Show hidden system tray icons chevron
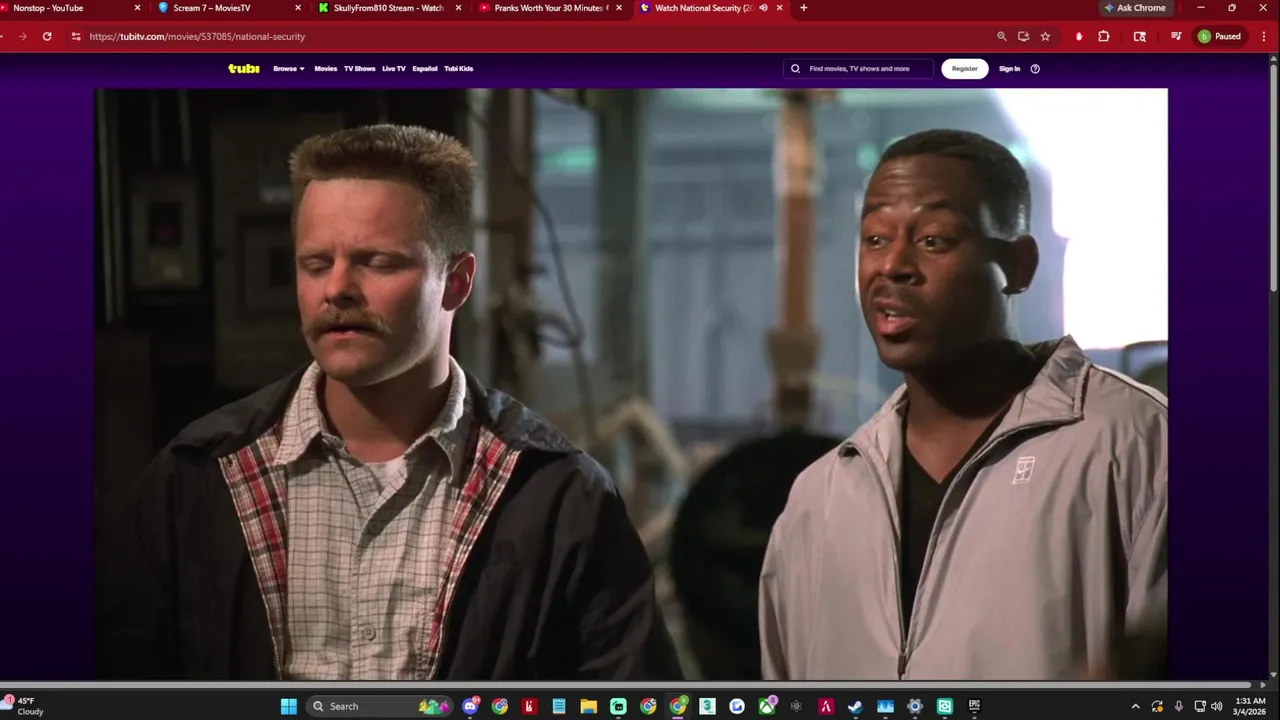The image size is (1280, 720). coord(1135,706)
